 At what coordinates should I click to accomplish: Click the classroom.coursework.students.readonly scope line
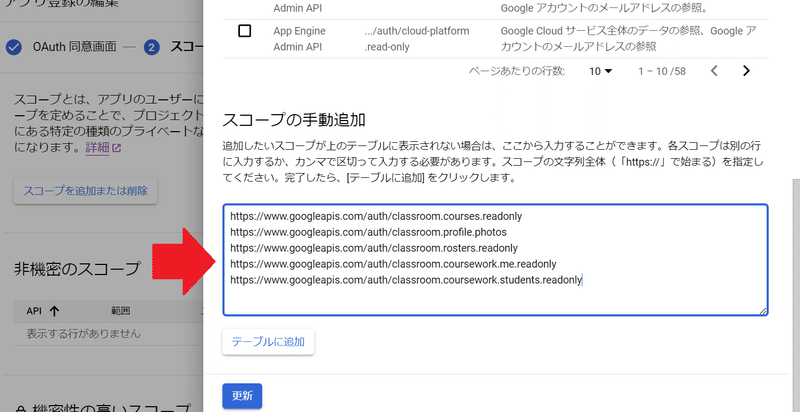click(406, 280)
